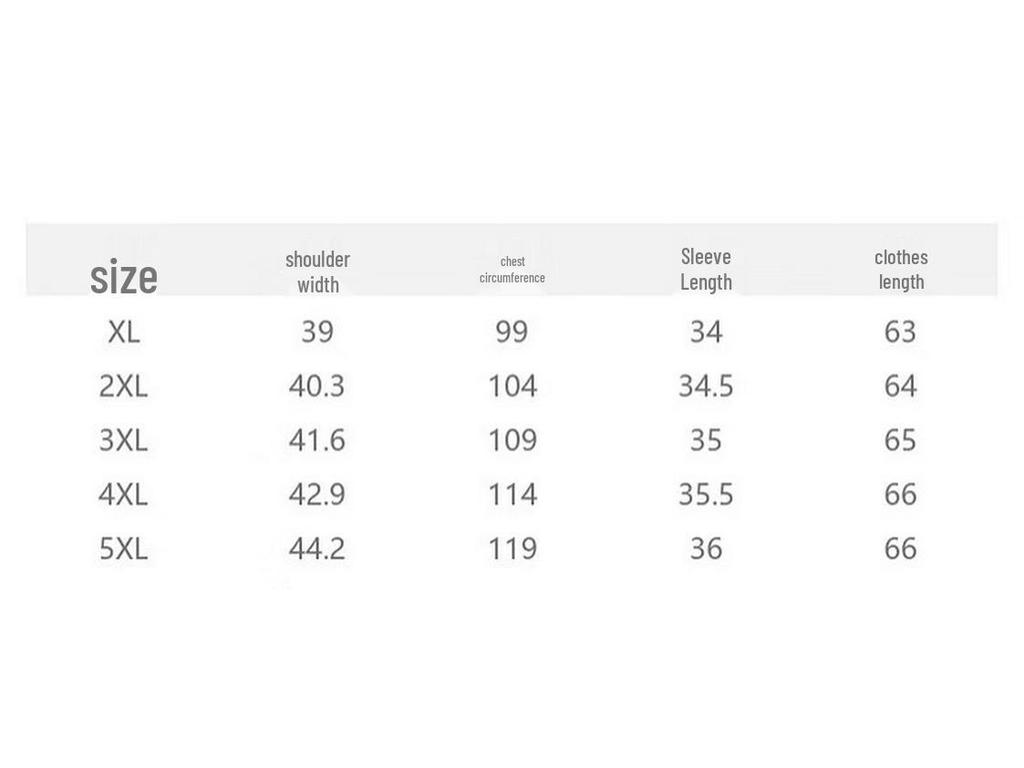
Task: Click chest circumference value 119
Action: [513, 549]
